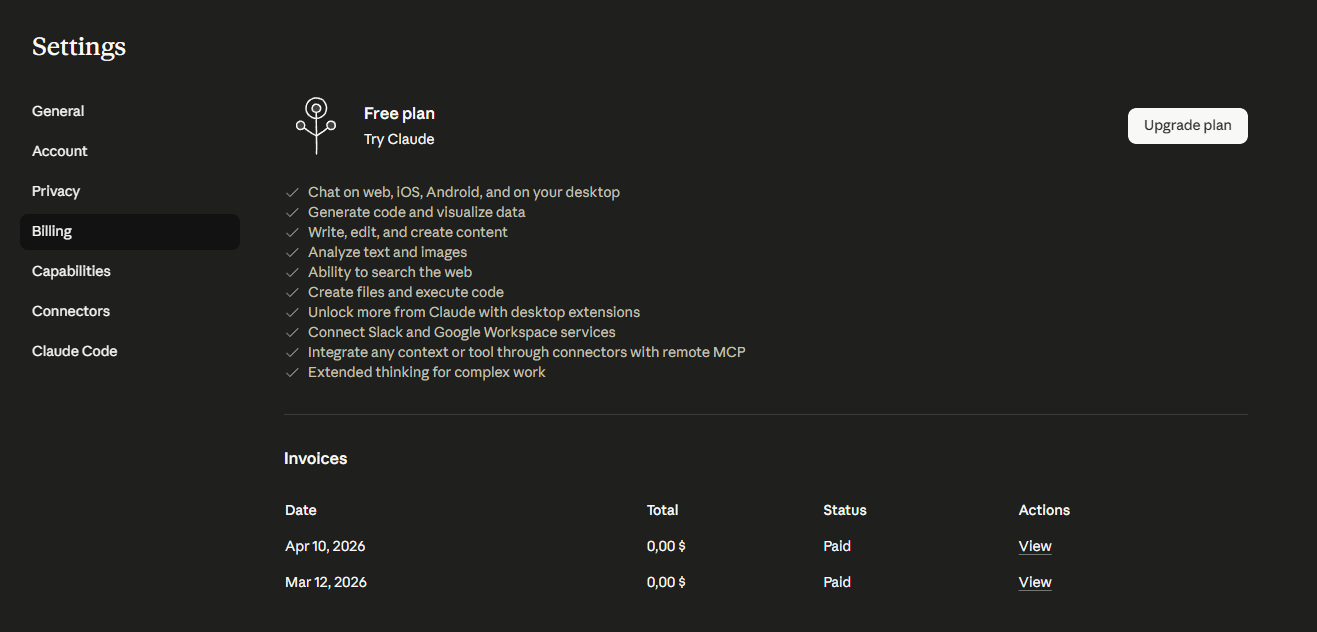Click the checkmark beside Generate code feature
This screenshot has height=632, width=1317.
[x=293, y=212]
